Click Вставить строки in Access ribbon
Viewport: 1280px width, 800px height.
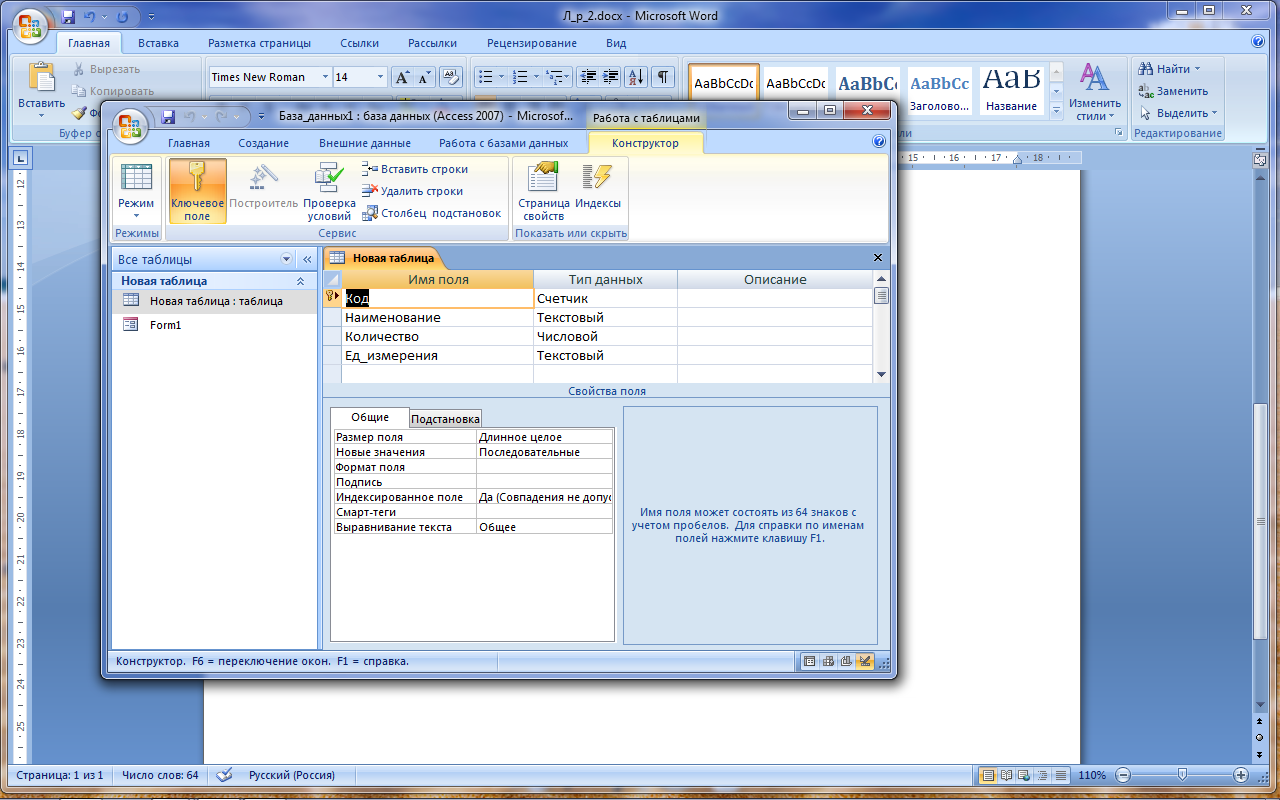click(x=415, y=169)
